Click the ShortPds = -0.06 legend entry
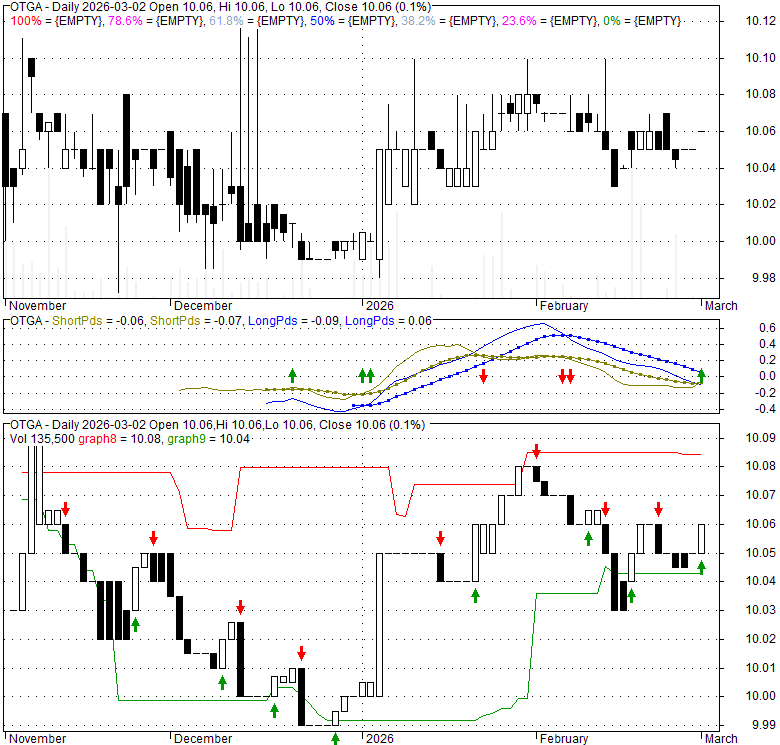This screenshot has width=780, height=745. point(98,321)
